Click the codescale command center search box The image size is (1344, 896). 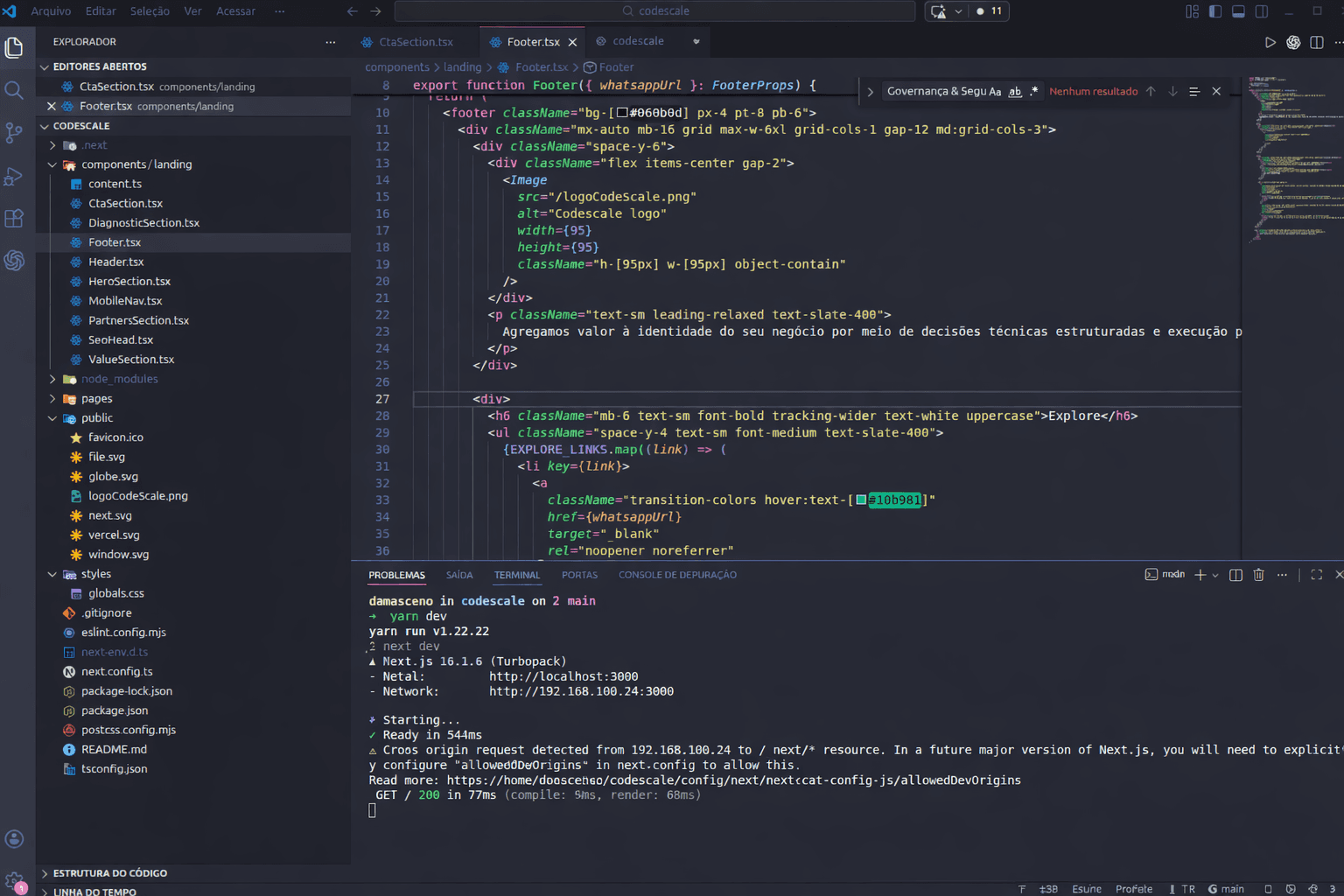click(654, 11)
